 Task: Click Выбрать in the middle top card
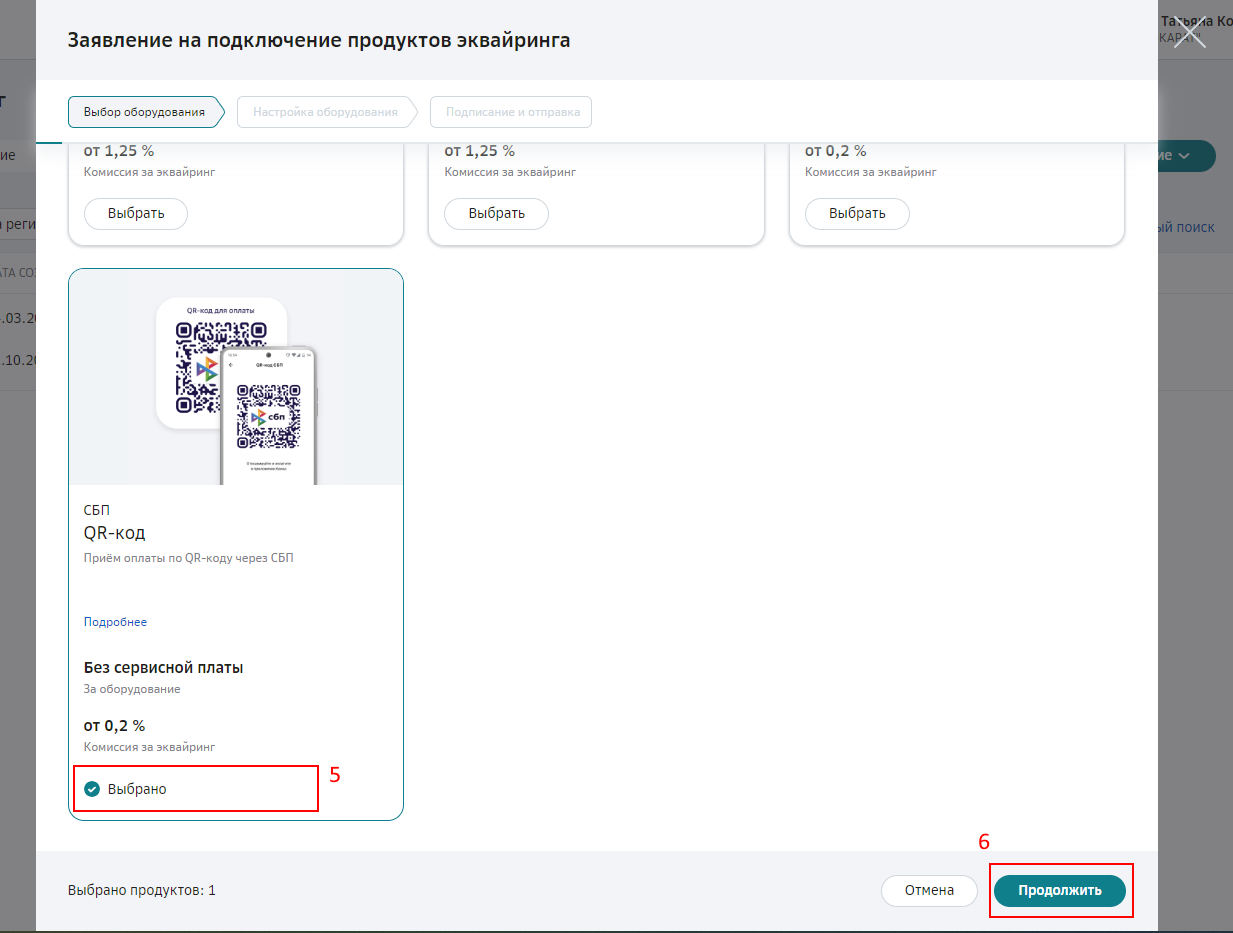click(497, 213)
